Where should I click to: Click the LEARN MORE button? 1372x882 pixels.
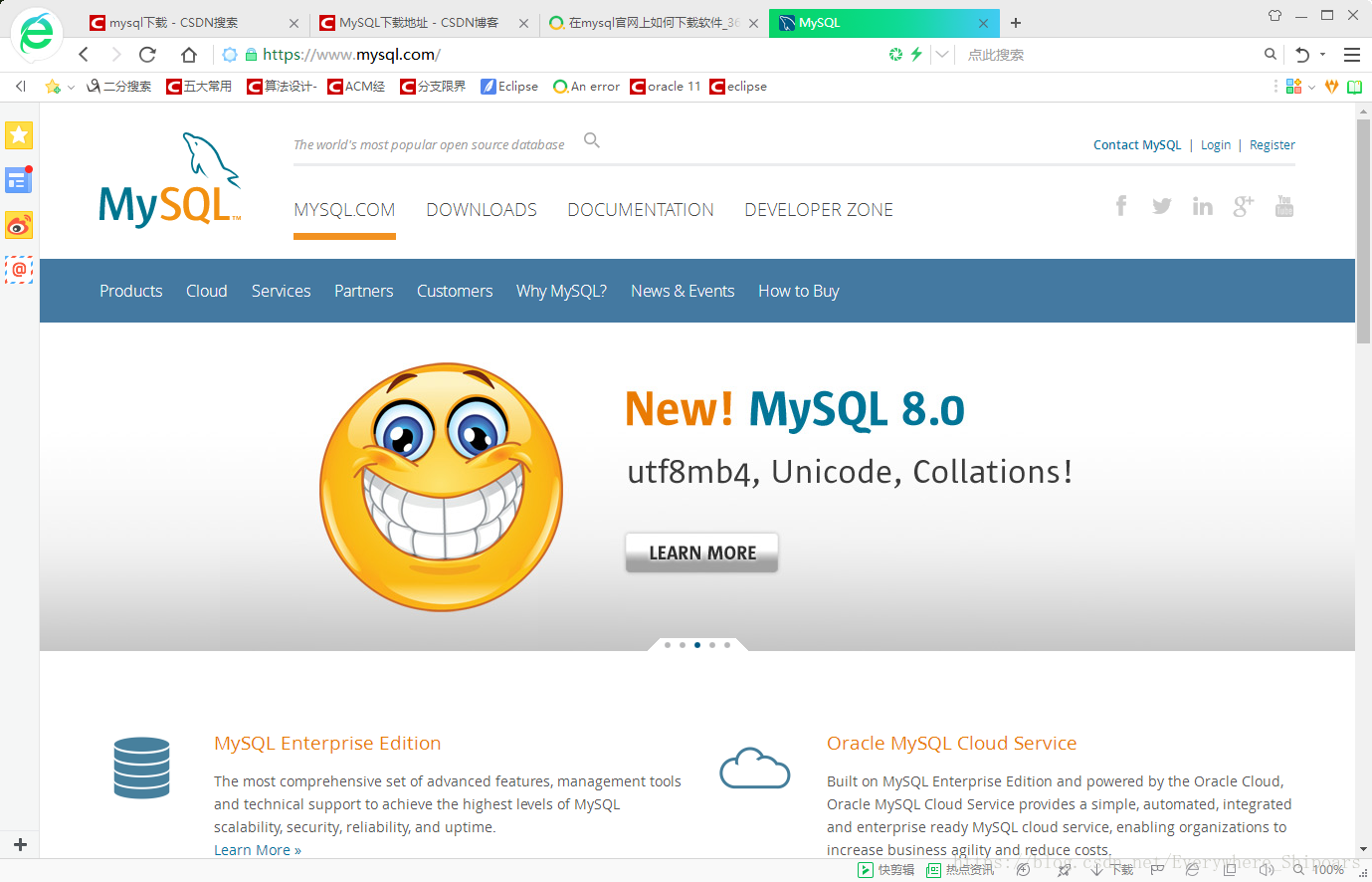coord(701,552)
